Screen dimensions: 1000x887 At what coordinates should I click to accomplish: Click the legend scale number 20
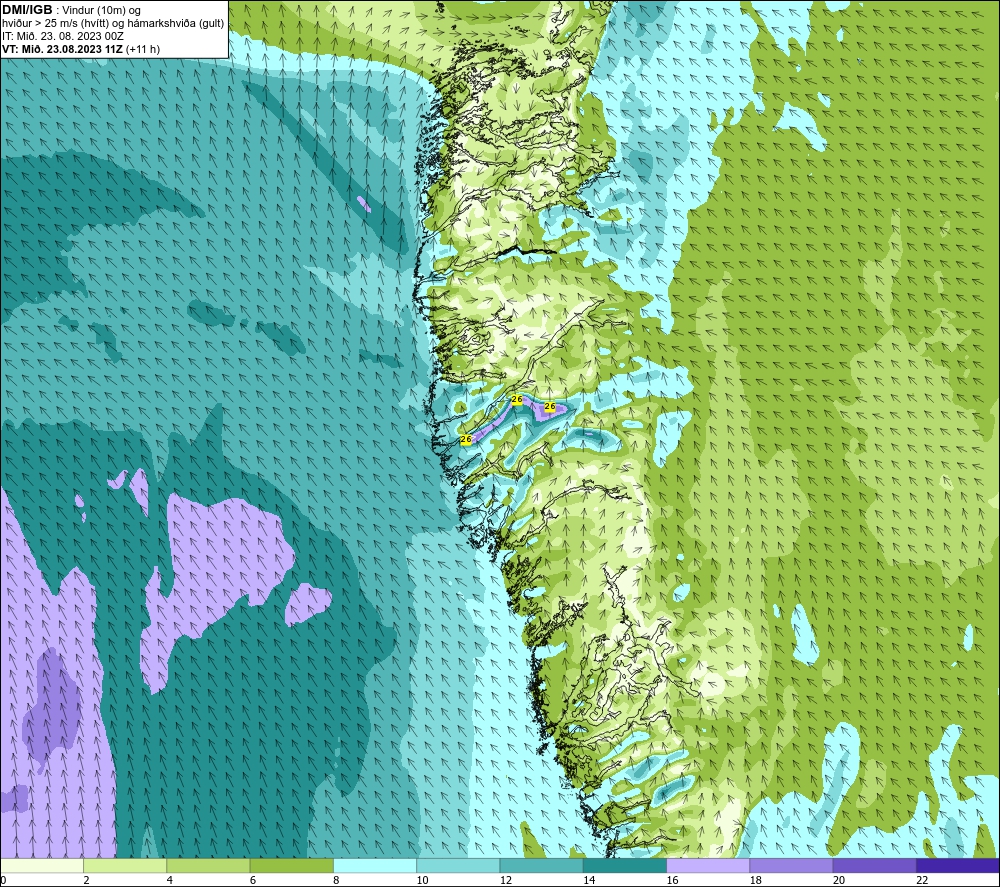(x=839, y=880)
